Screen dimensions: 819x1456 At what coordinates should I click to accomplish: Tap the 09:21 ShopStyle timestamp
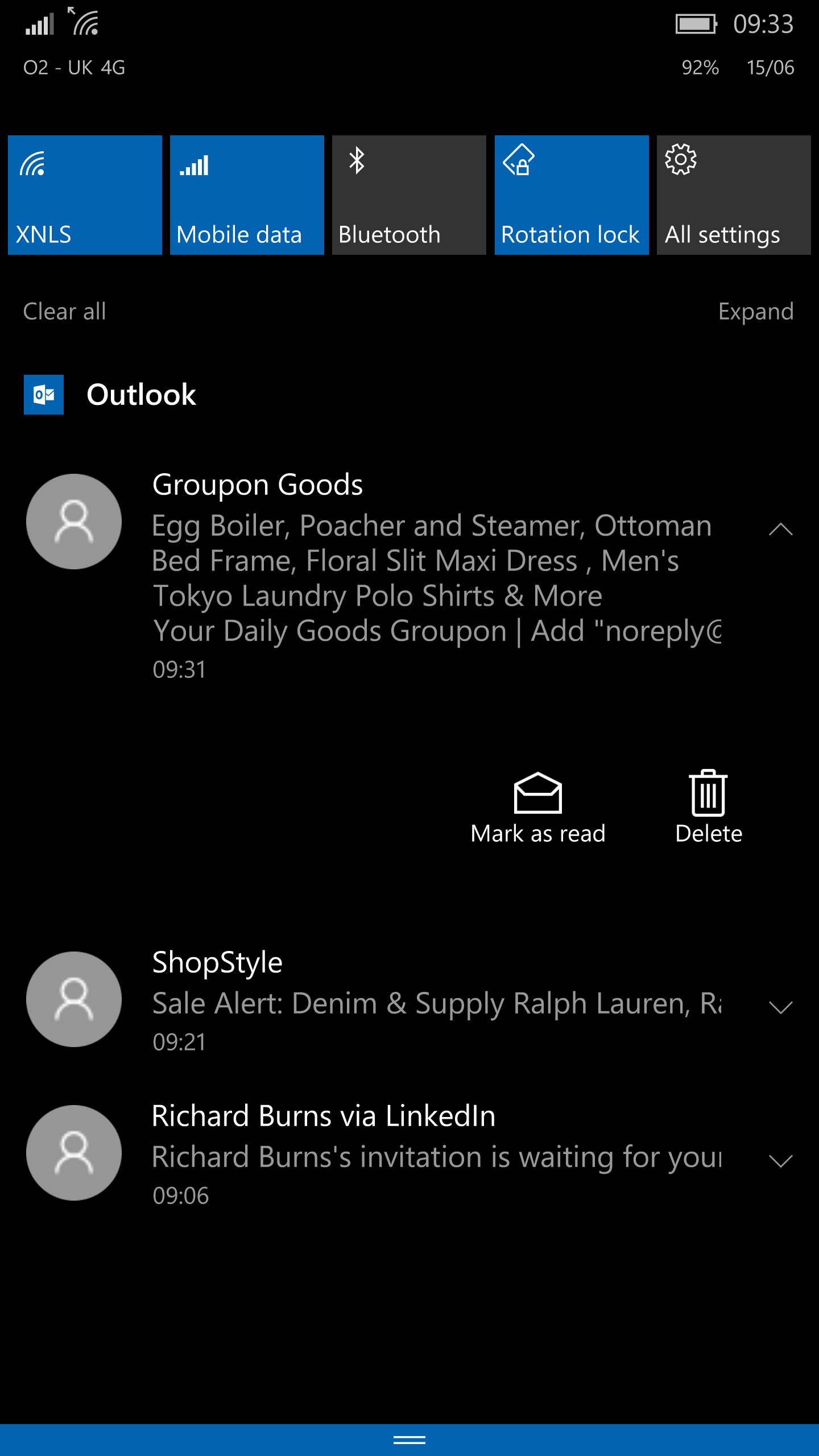[179, 1043]
